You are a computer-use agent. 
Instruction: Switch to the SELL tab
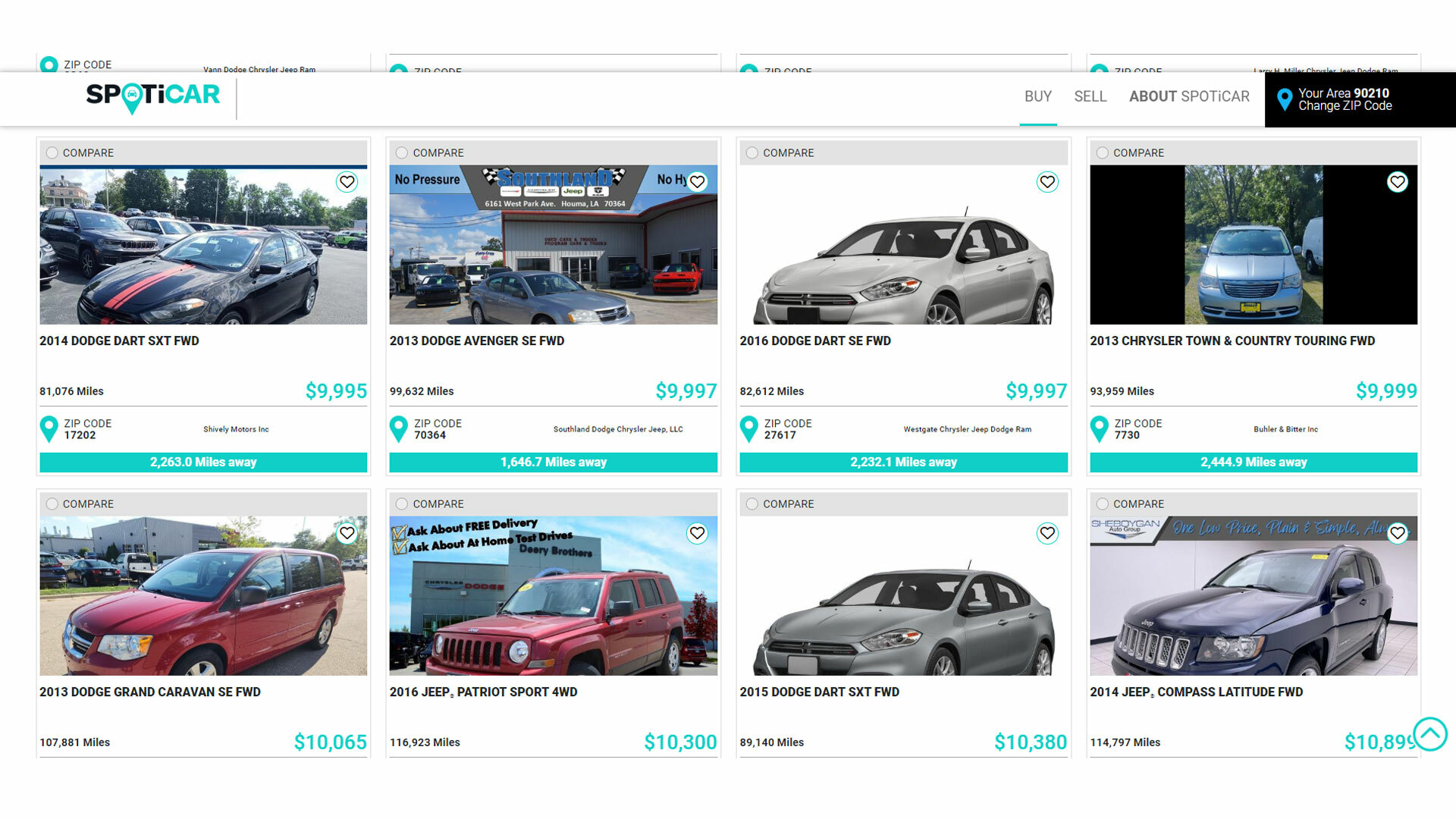coord(1090,96)
